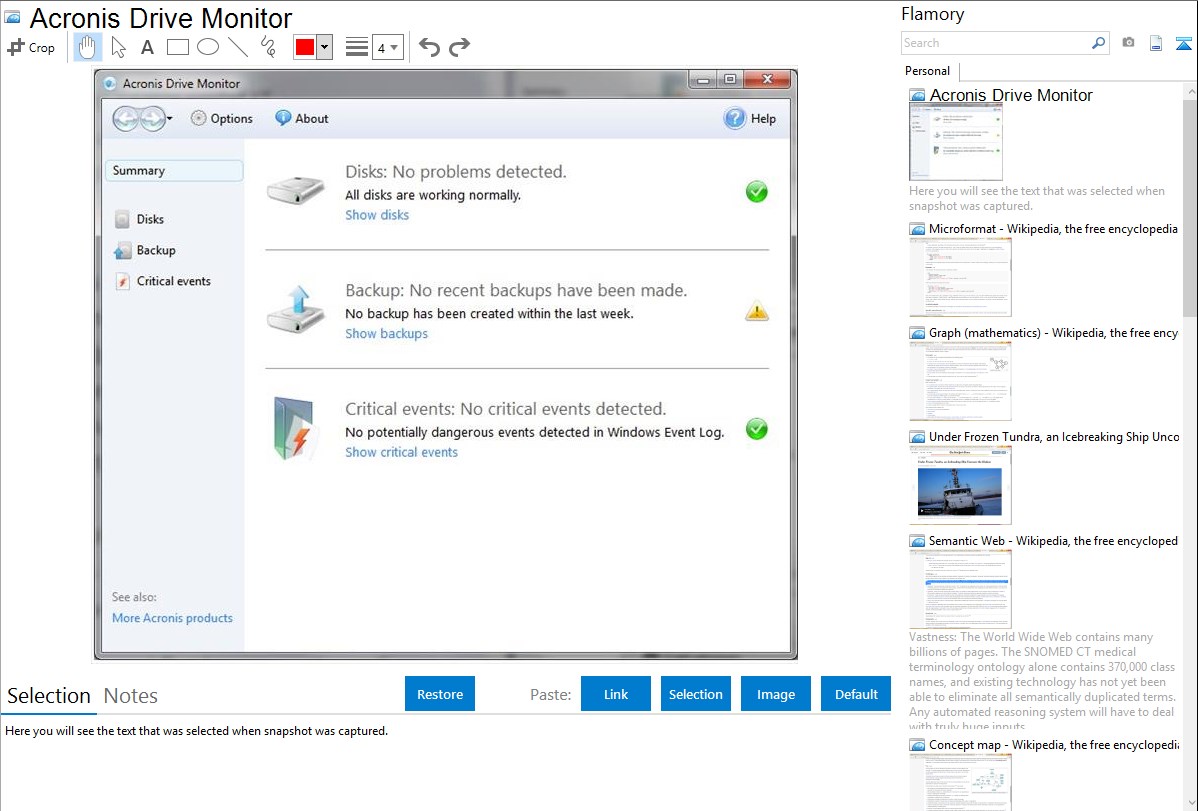Click the Concept map snapshot title

tap(1053, 744)
